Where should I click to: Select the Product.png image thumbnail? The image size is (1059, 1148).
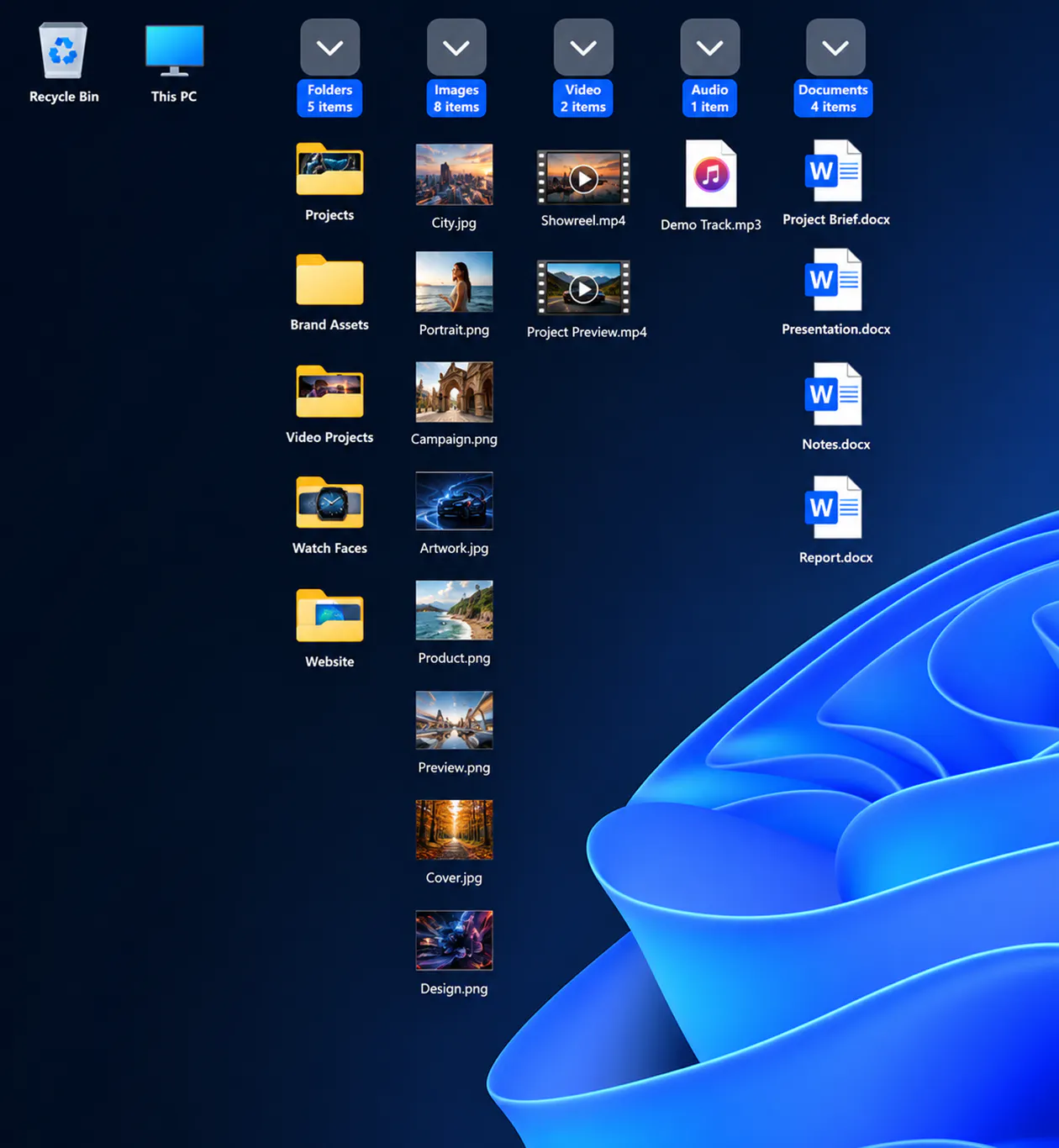(454, 610)
